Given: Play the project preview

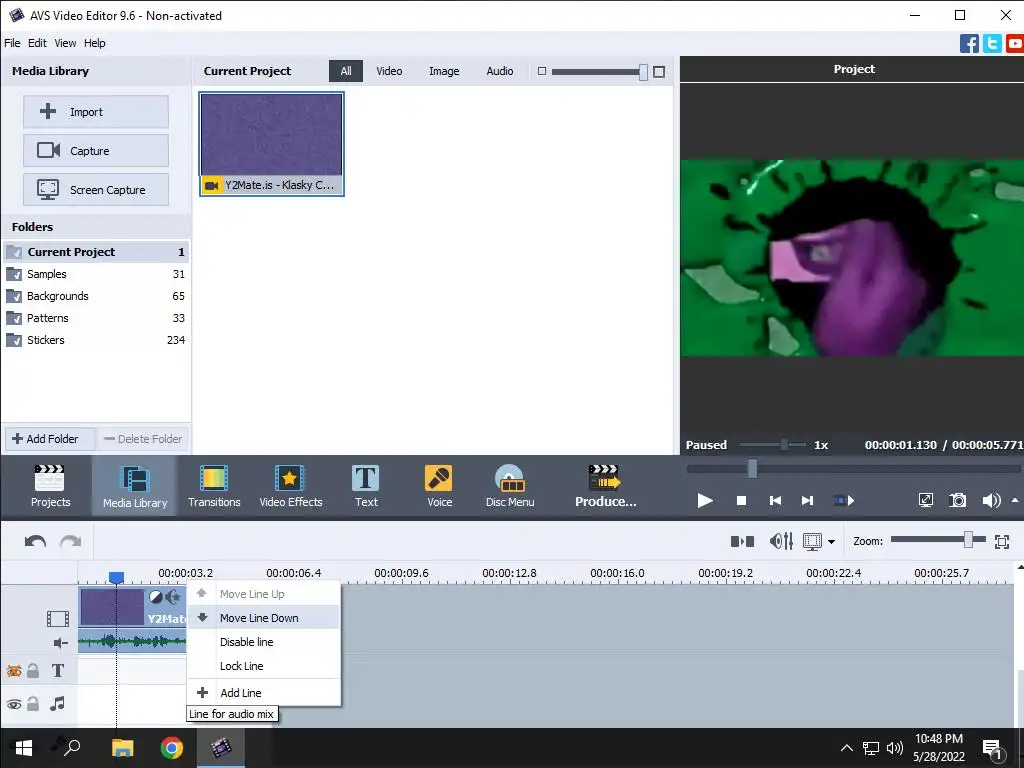Looking at the screenshot, I should point(705,500).
